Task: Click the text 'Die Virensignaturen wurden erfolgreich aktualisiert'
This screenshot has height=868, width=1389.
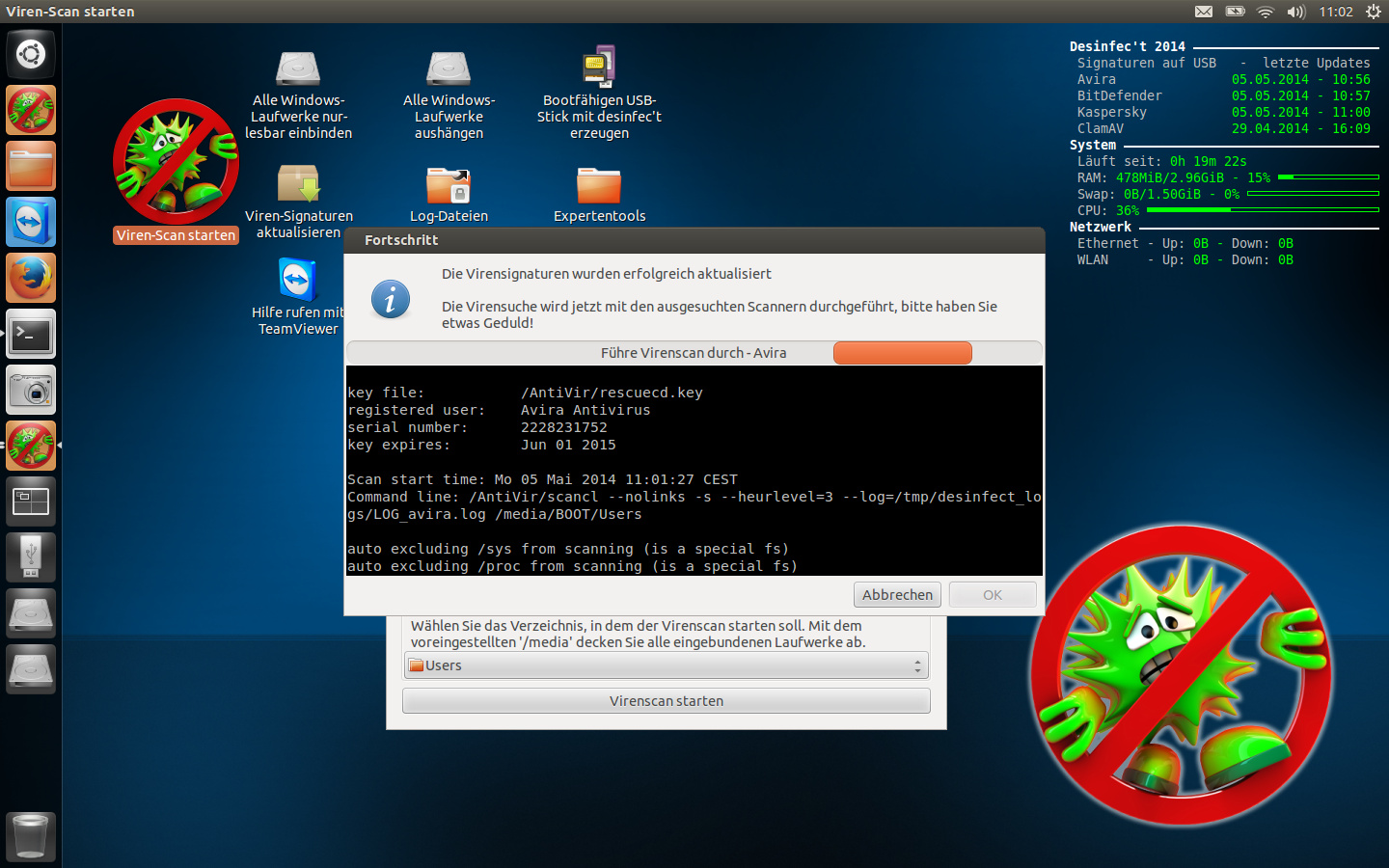Action: [x=607, y=274]
